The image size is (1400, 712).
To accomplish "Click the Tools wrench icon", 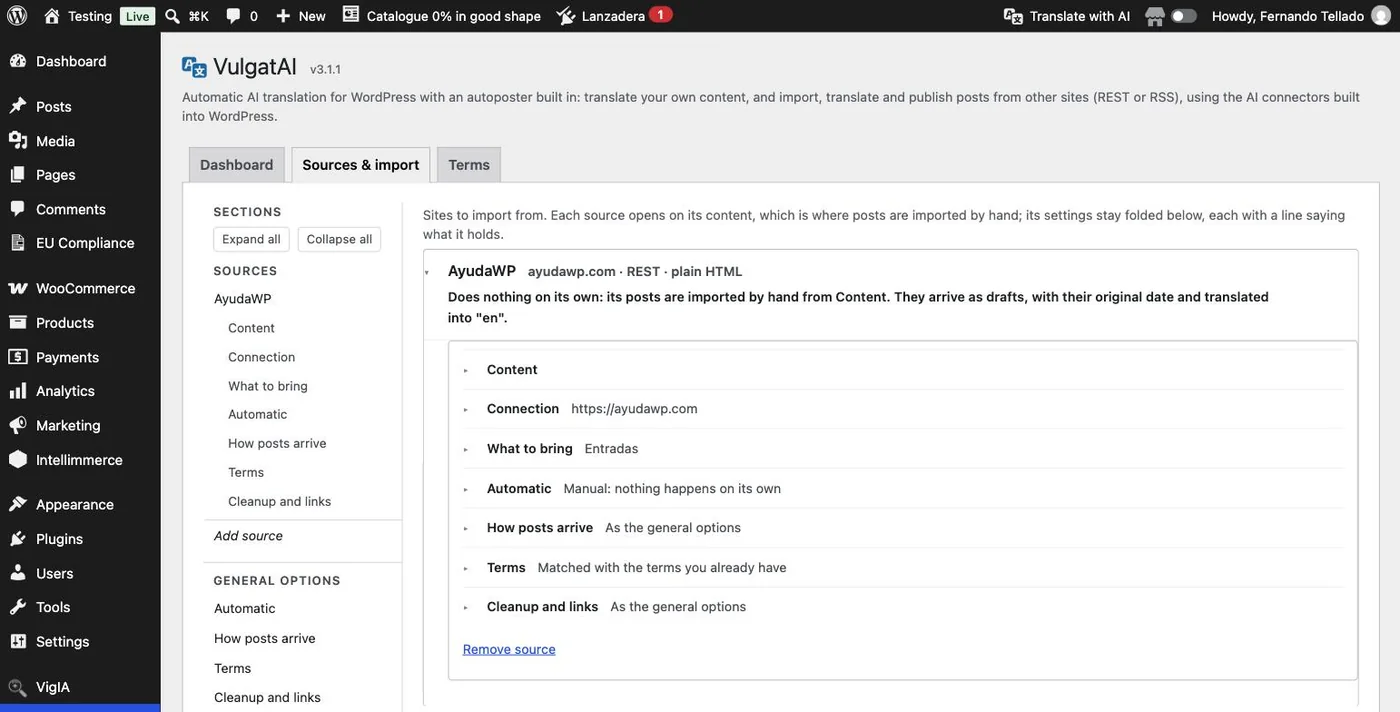I will pyautogui.click(x=17, y=607).
